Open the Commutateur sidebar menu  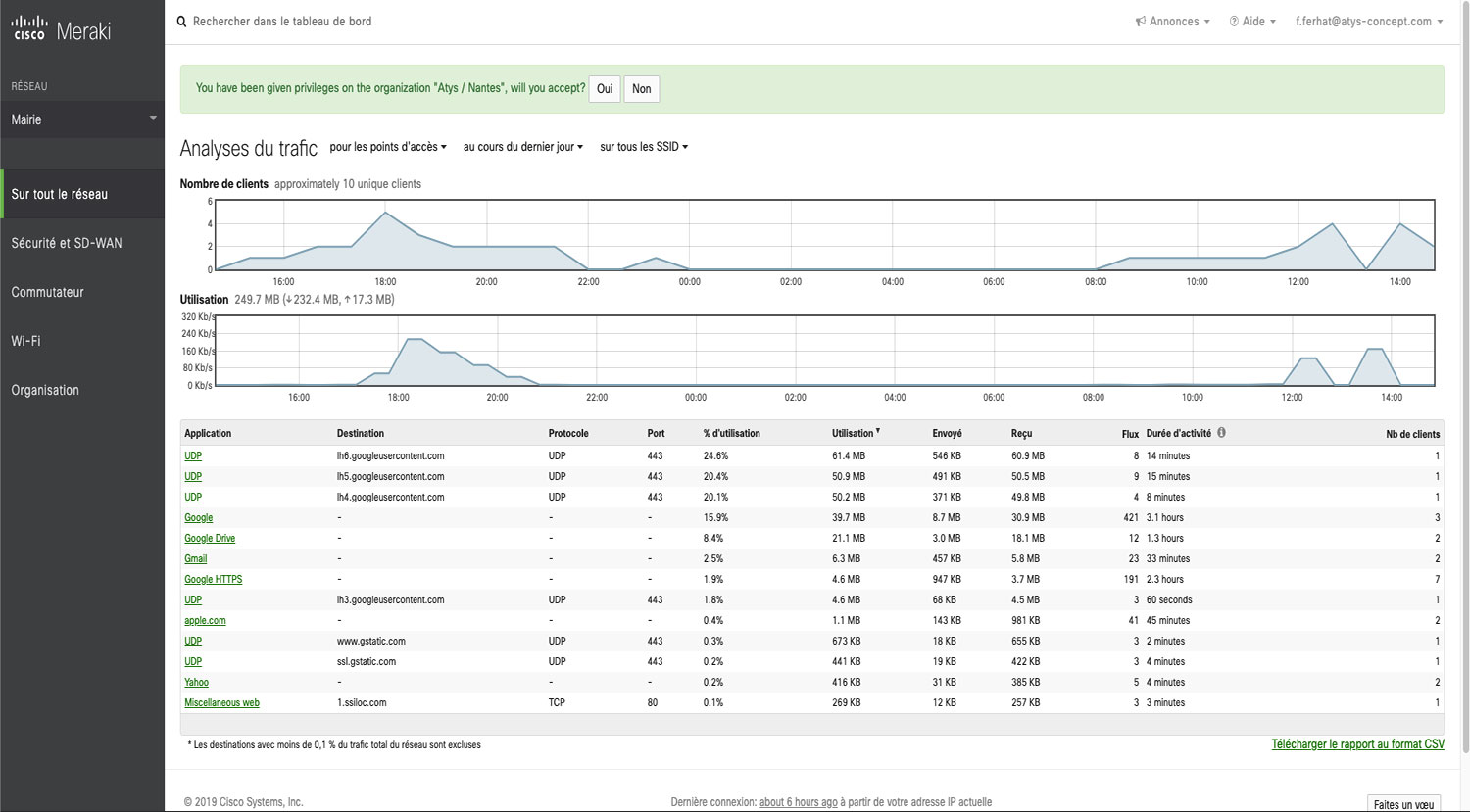coord(82,292)
